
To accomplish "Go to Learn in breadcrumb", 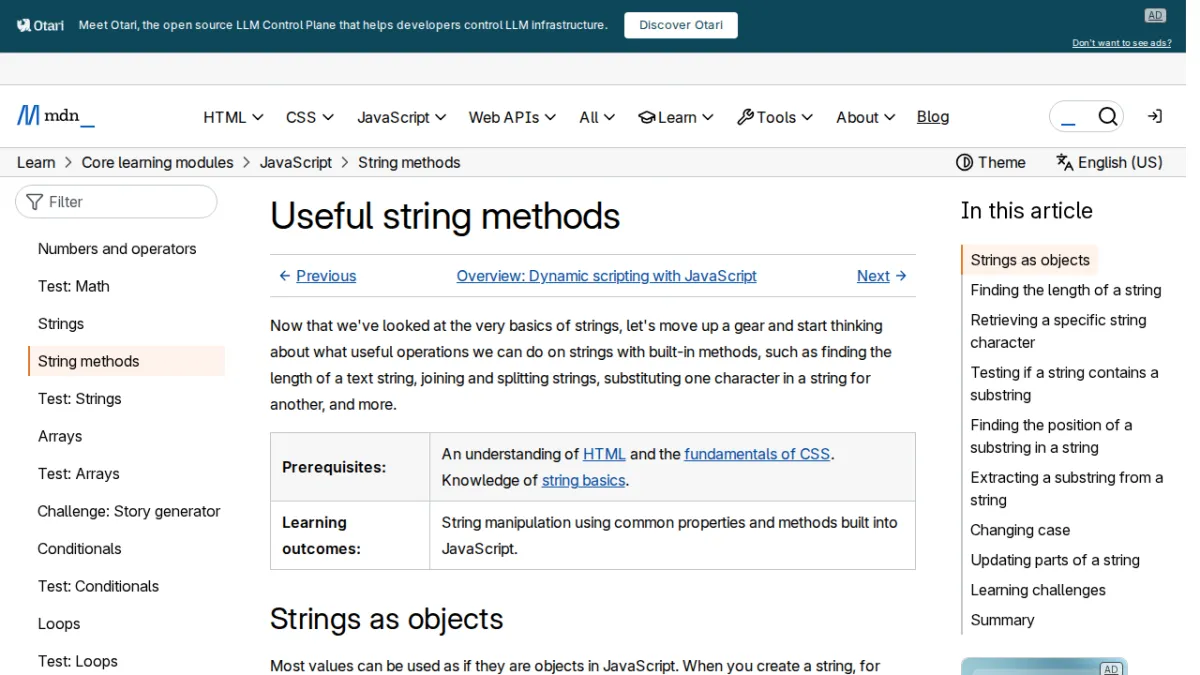I will click(x=36, y=162).
